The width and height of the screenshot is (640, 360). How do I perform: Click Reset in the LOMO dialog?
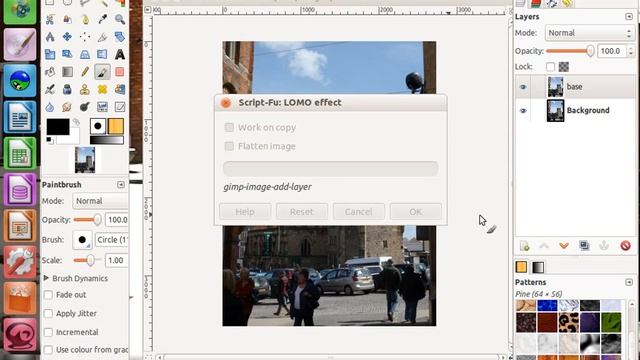302,211
